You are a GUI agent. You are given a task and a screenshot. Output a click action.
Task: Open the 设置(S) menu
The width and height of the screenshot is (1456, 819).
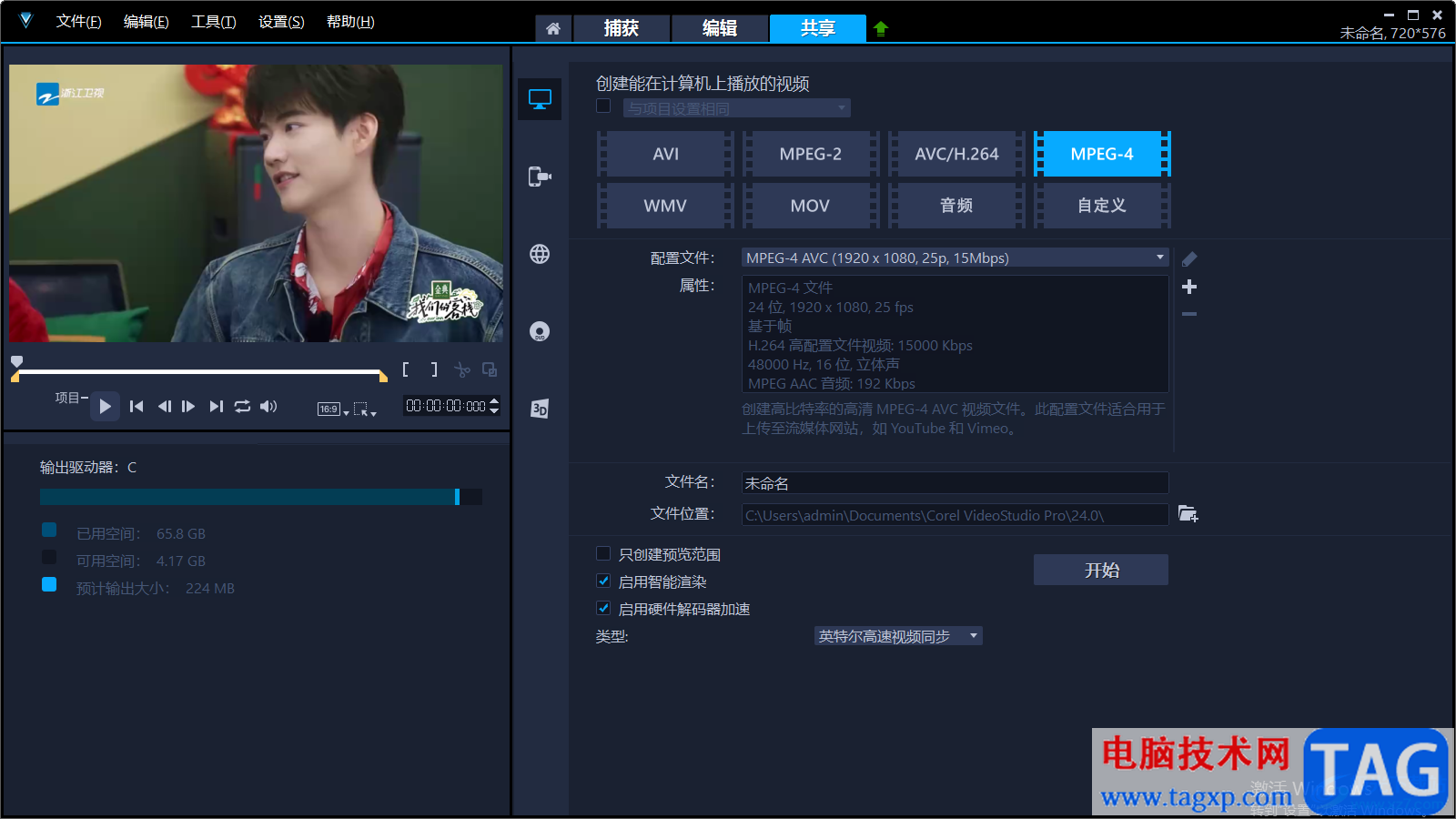click(281, 22)
